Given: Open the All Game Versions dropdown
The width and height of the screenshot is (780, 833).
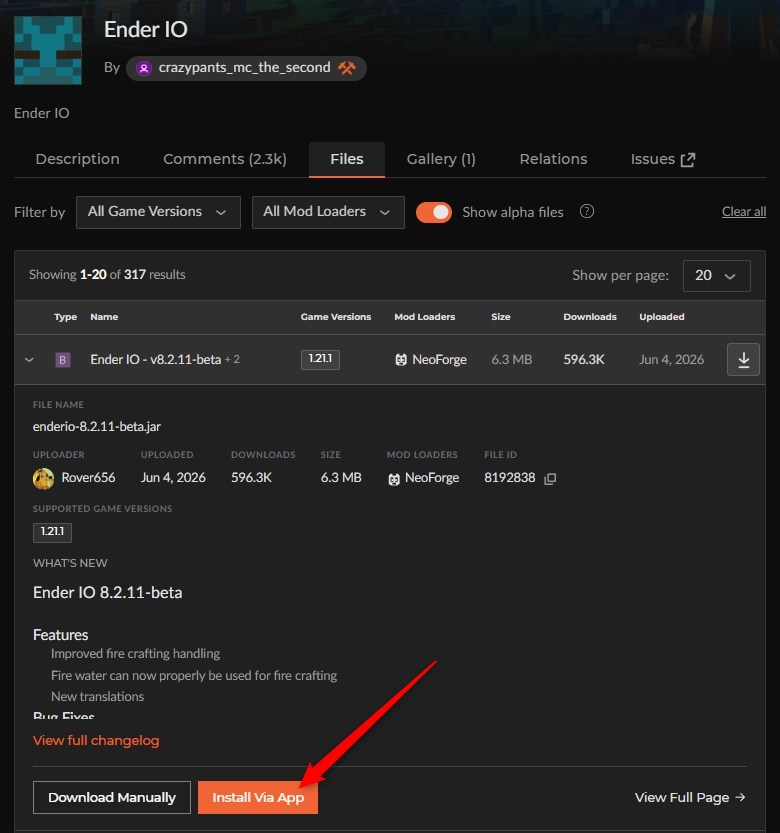Looking at the screenshot, I should pos(158,212).
